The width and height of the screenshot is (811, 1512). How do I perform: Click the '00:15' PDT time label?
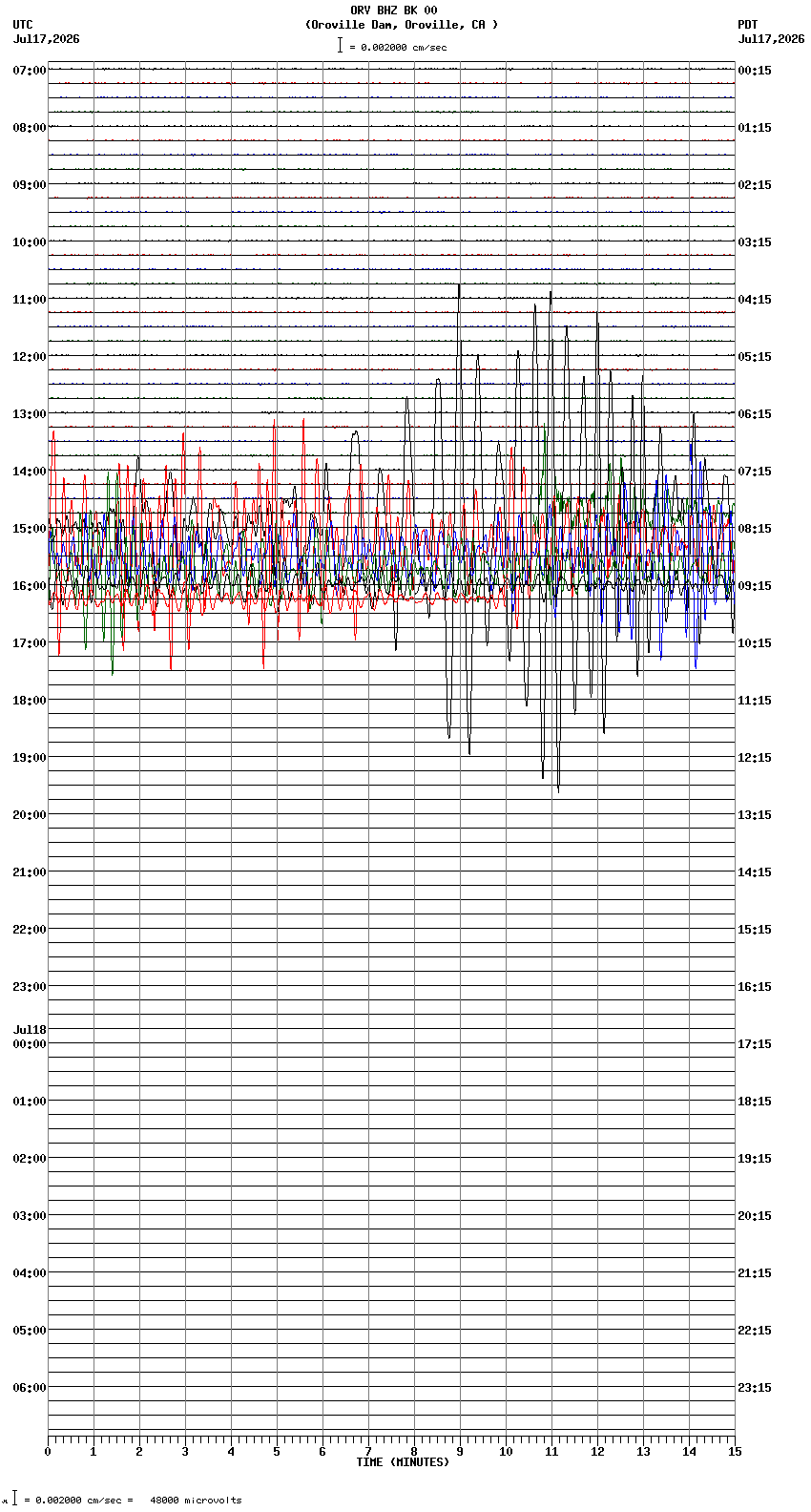755,71
